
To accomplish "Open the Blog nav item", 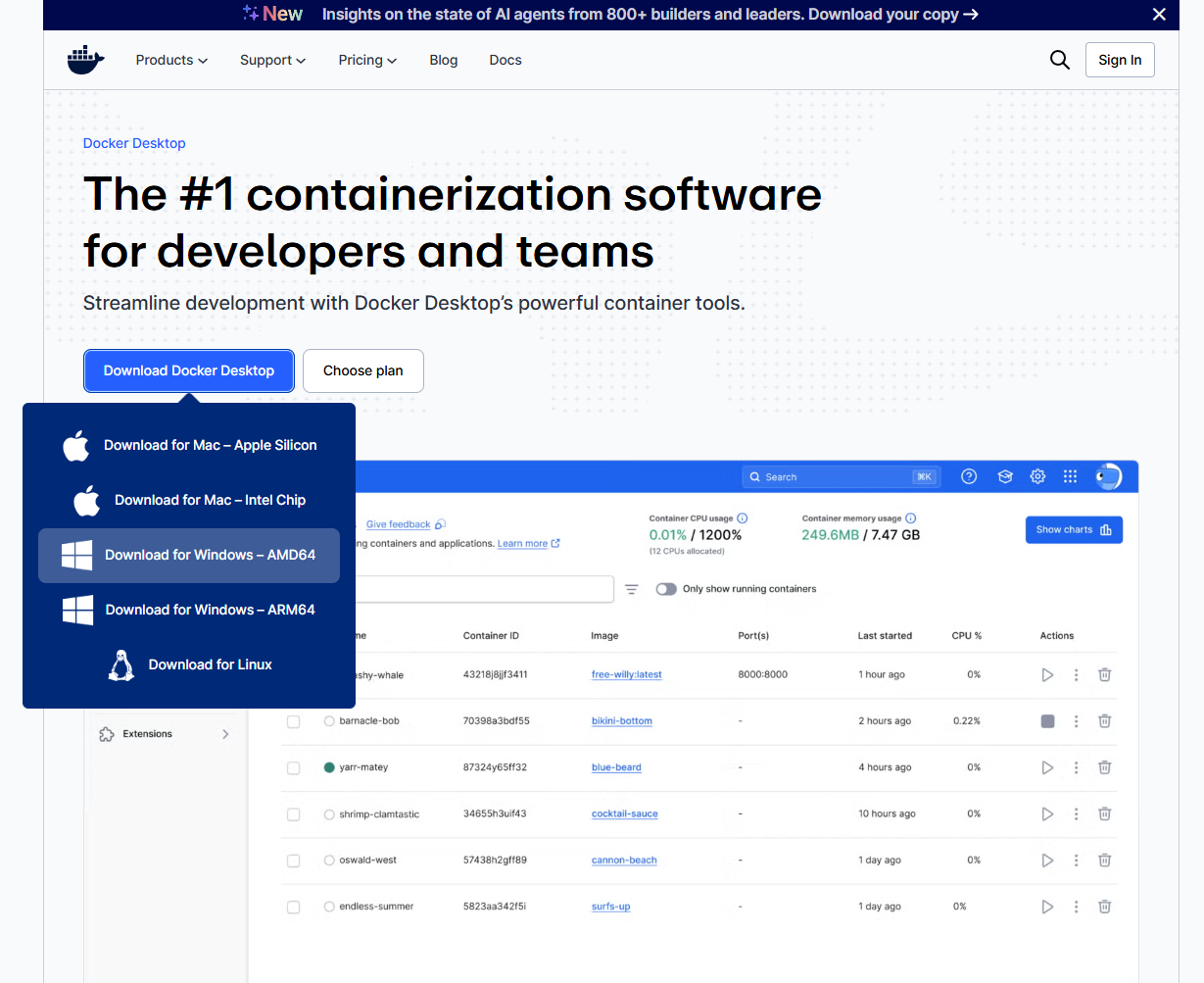I will pyautogui.click(x=444, y=60).
